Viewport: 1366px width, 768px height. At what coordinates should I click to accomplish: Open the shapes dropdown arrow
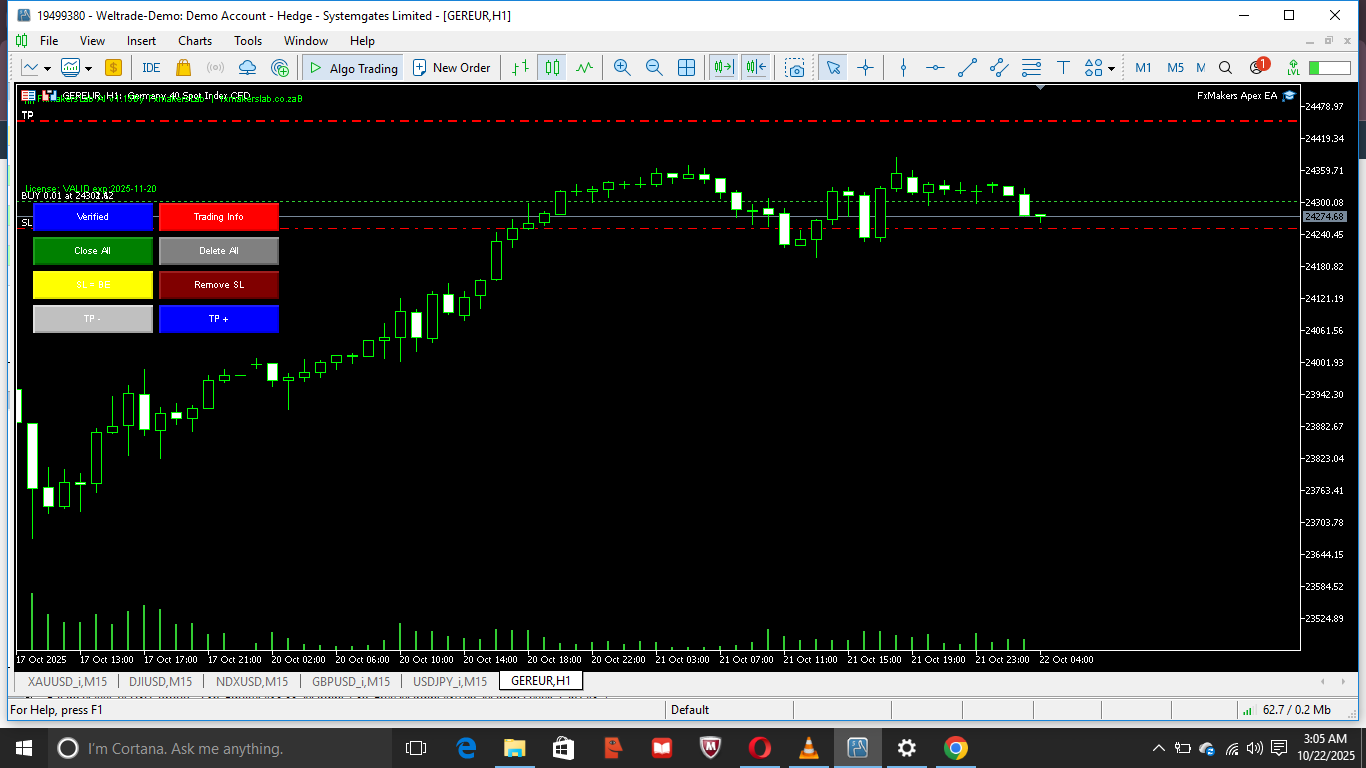coord(1112,67)
